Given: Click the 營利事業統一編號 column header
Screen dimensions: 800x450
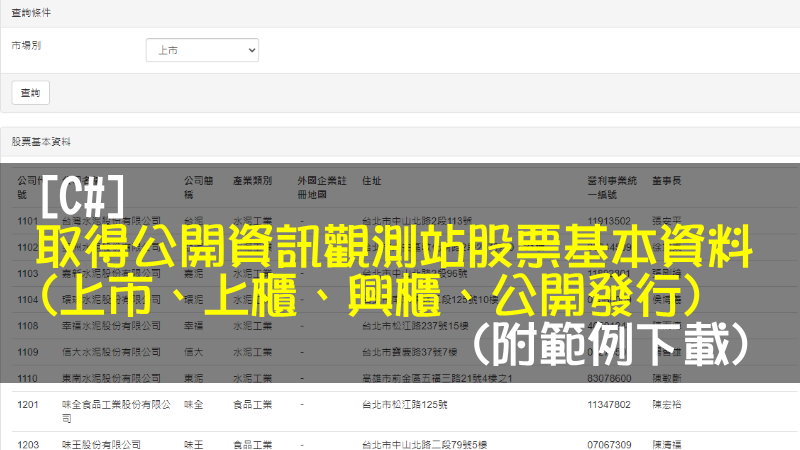Looking at the screenshot, I should tap(612, 187).
